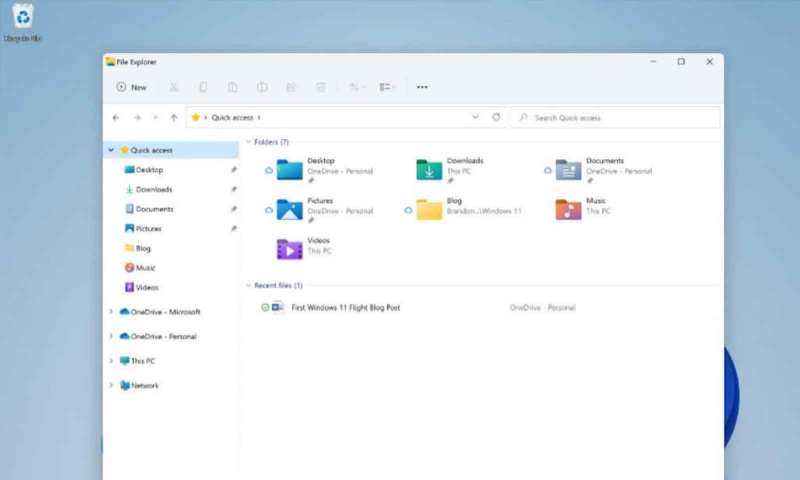Select the Videos folder icon in content pane
The width and height of the screenshot is (800, 480).
click(x=289, y=249)
